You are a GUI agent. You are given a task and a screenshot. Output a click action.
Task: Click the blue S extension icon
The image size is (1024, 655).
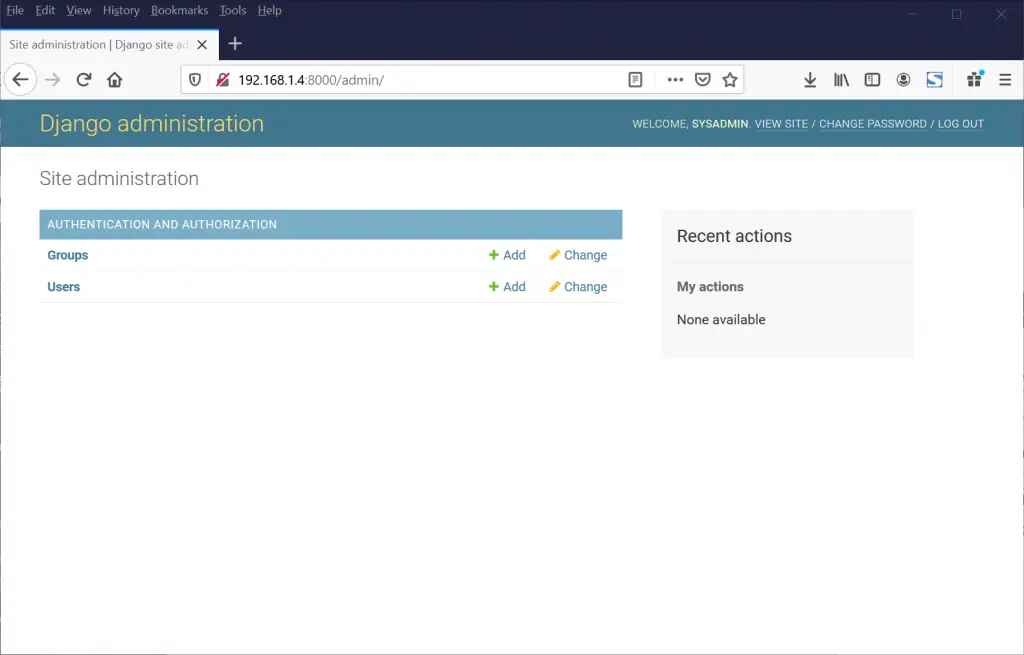tap(934, 79)
